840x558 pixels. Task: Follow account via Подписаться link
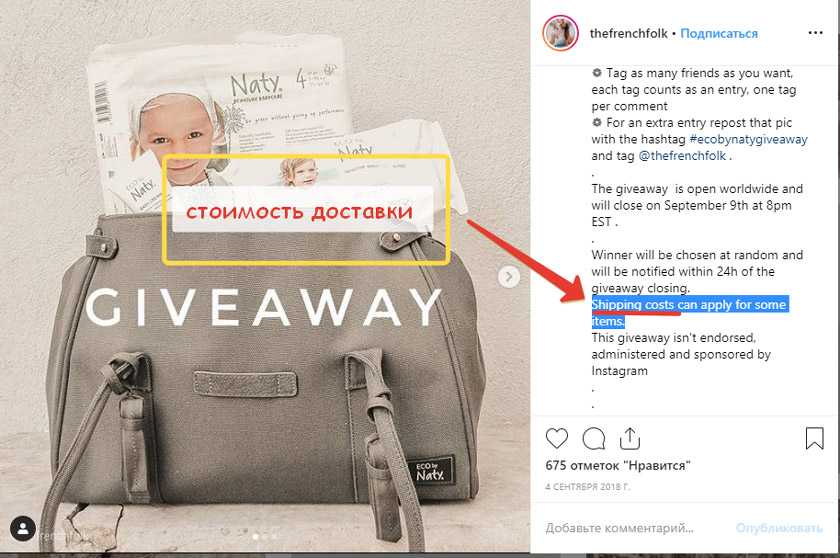[x=719, y=33]
